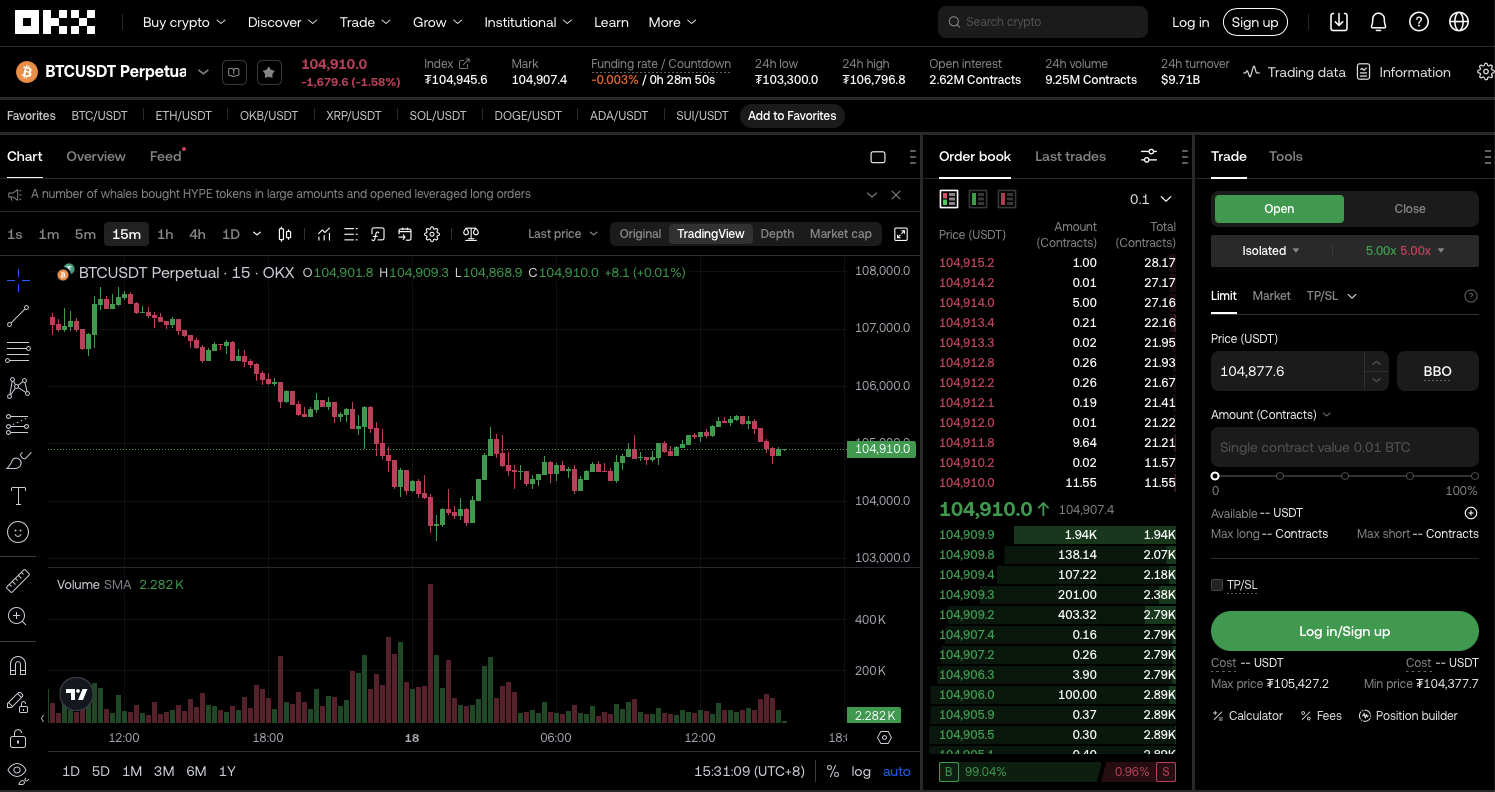Select the text tool in chart sidebar
Screen dimensions: 1495x792
click(x=18, y=496)
